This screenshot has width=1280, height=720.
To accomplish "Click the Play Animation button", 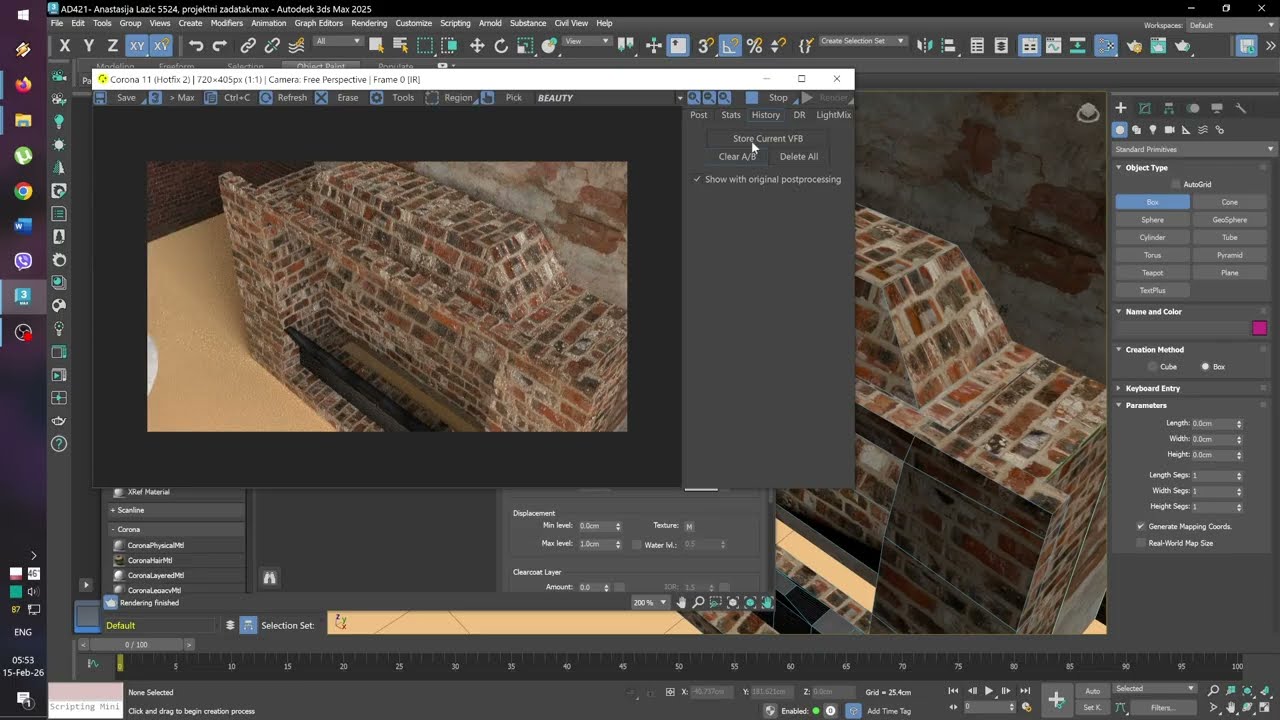I will click(989, 691).
